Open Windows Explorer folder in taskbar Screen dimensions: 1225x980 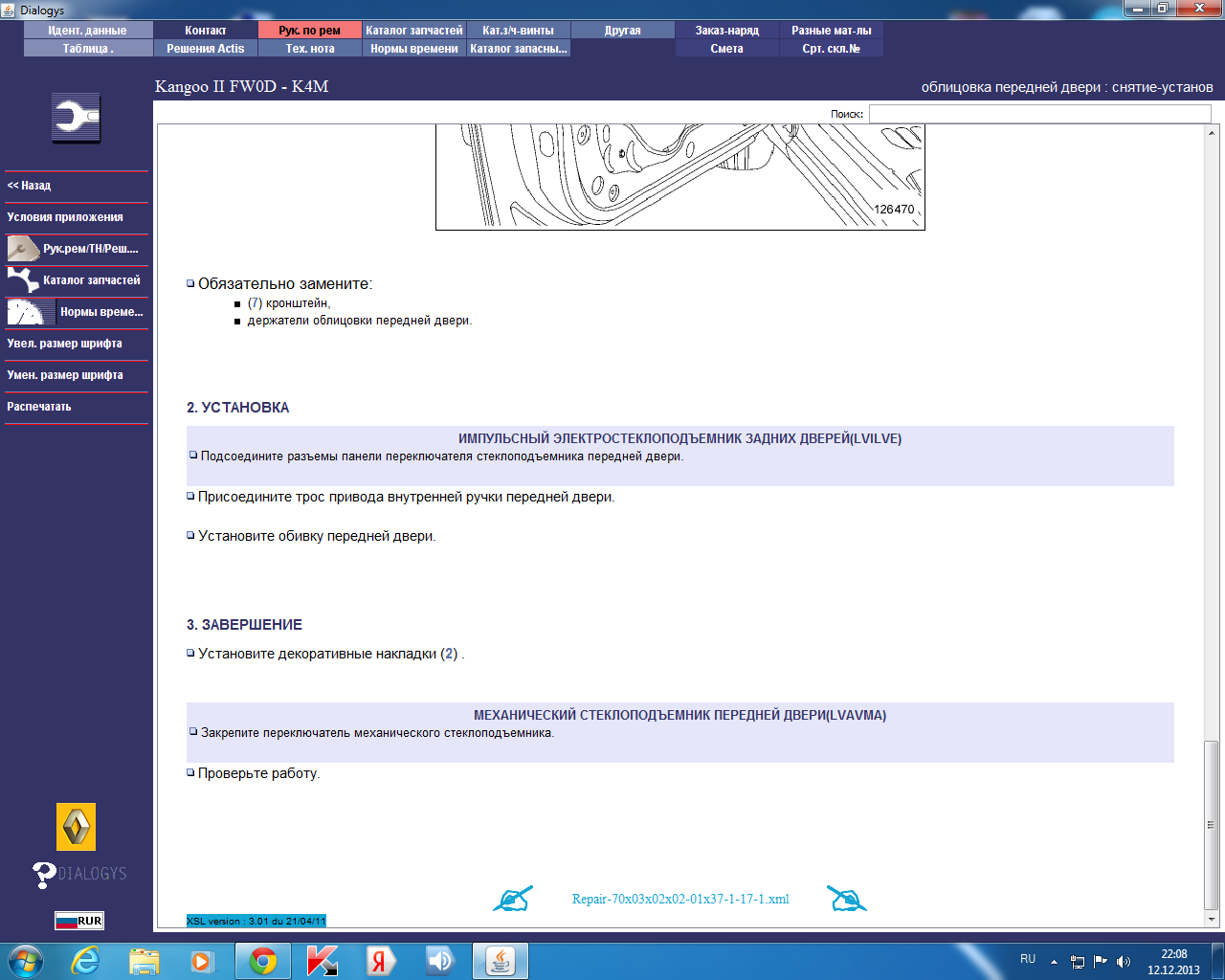(x=145, y=961)
